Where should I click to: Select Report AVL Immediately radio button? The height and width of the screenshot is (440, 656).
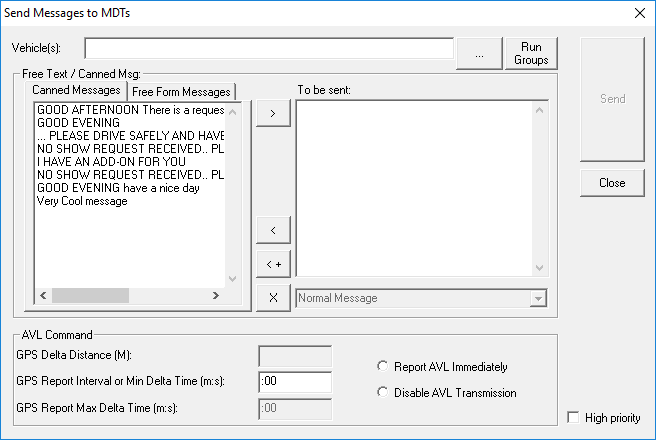click(x=382, y=367)
